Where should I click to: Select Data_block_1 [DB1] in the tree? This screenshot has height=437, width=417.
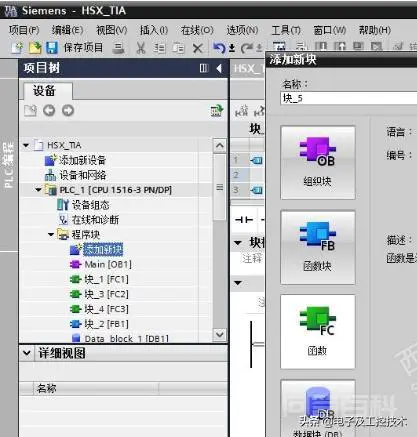tap(127, 339)
